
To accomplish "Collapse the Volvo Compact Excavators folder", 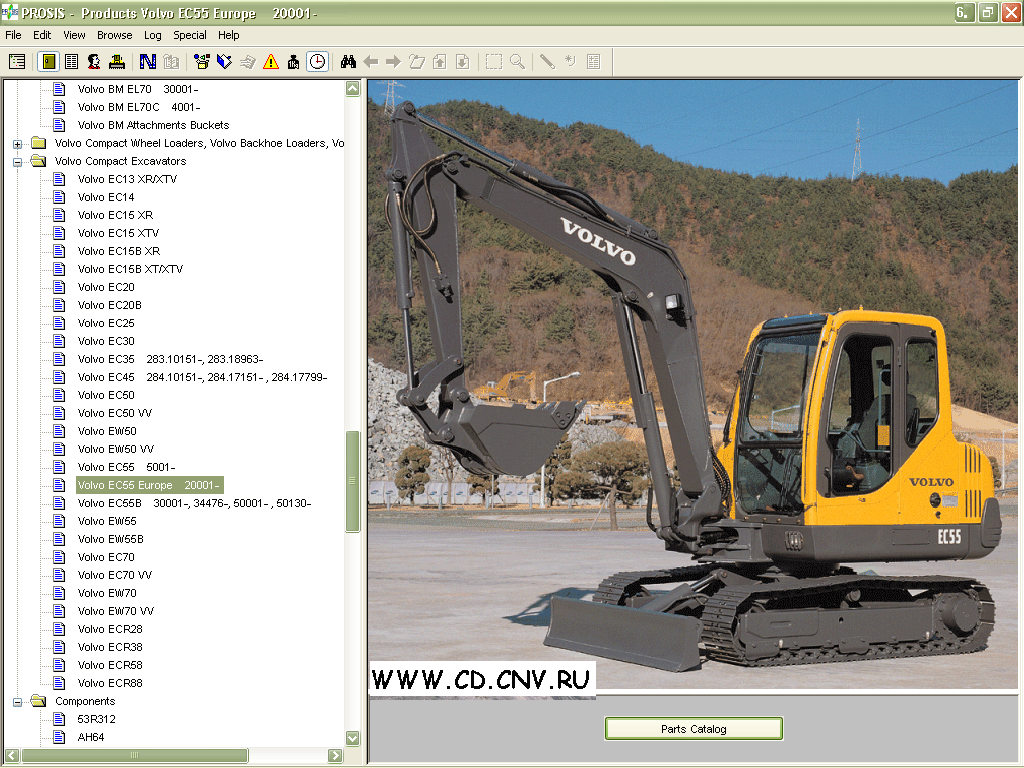I will point(18,162).
